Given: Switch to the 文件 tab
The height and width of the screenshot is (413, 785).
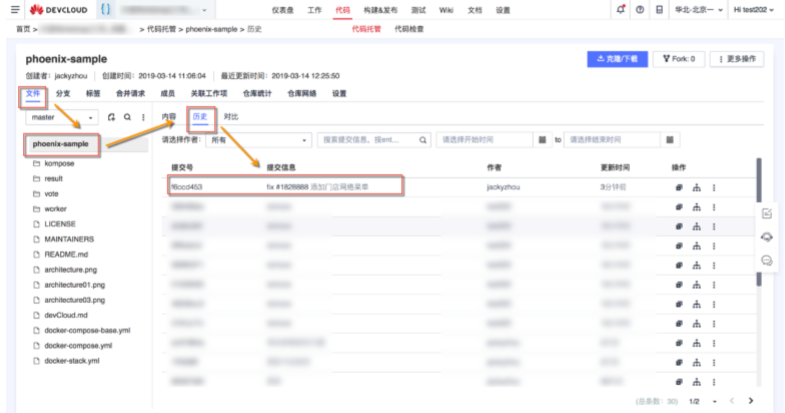Looking at the screenshot, I should pyautogui.click(x=33, y=94).
